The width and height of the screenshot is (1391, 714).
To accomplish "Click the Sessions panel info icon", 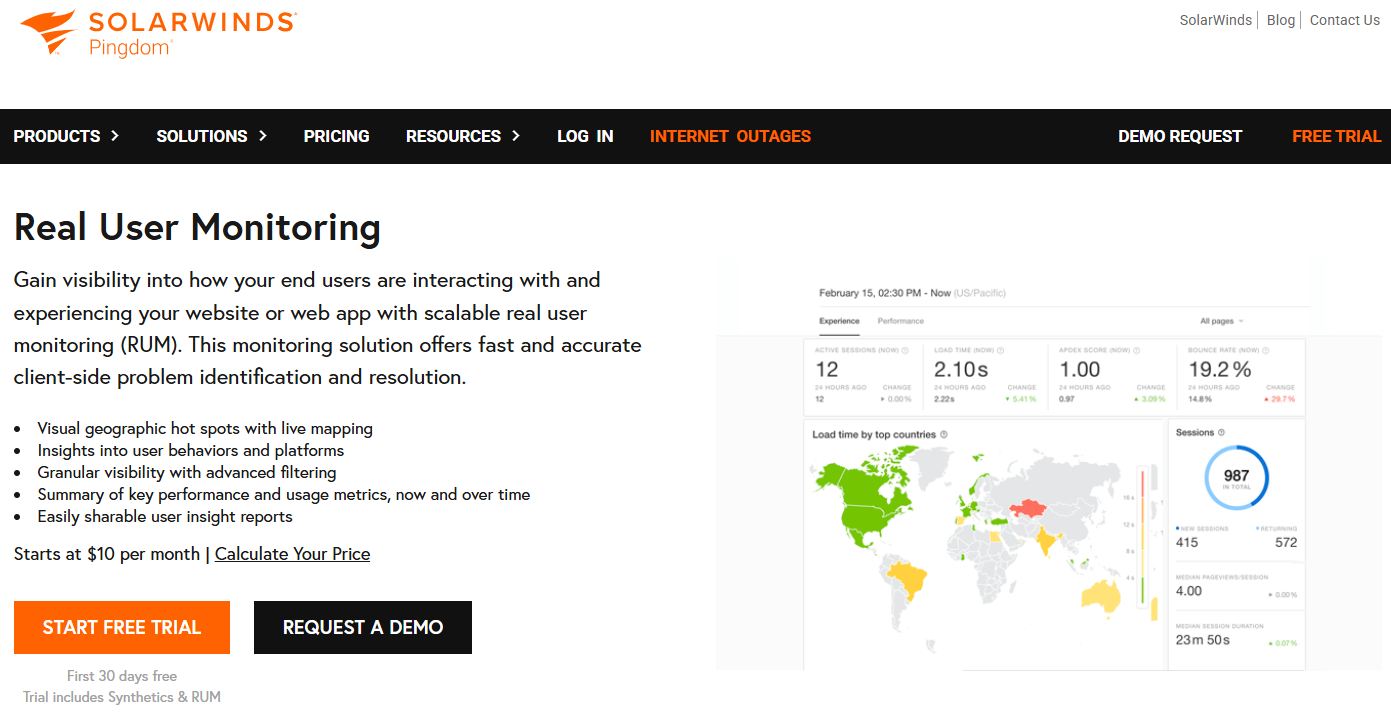I will coord(1220,432).
